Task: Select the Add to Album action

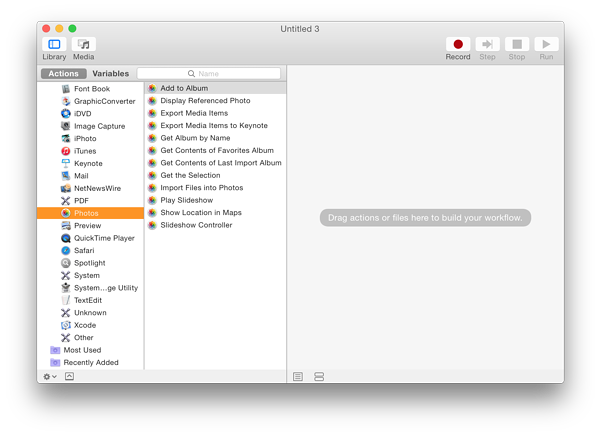Action: click(x=215, y=88)
